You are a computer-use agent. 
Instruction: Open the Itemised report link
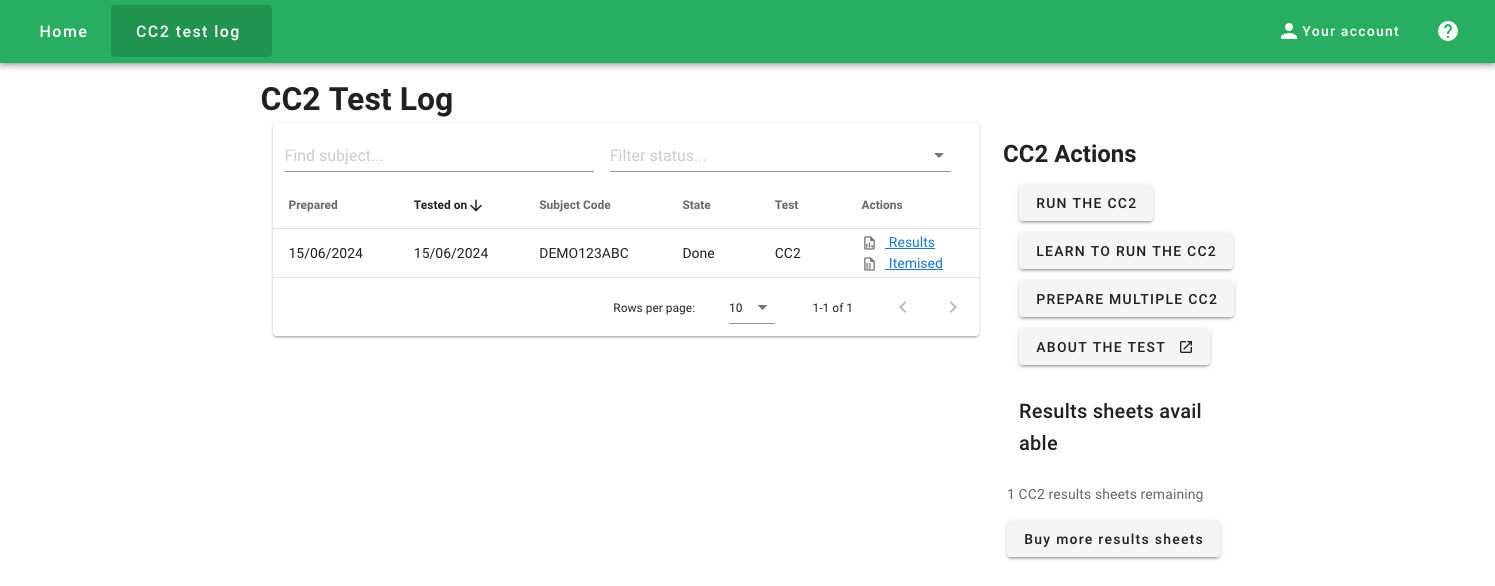click(915, 264)
